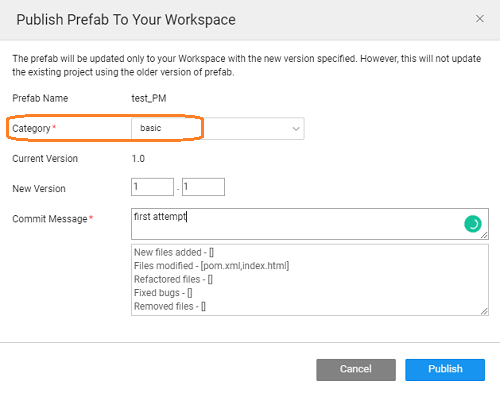This screenshot has width=500, height=393.
Task: Close the Publish Prefab dialog
Action: (x=480, y=19)
